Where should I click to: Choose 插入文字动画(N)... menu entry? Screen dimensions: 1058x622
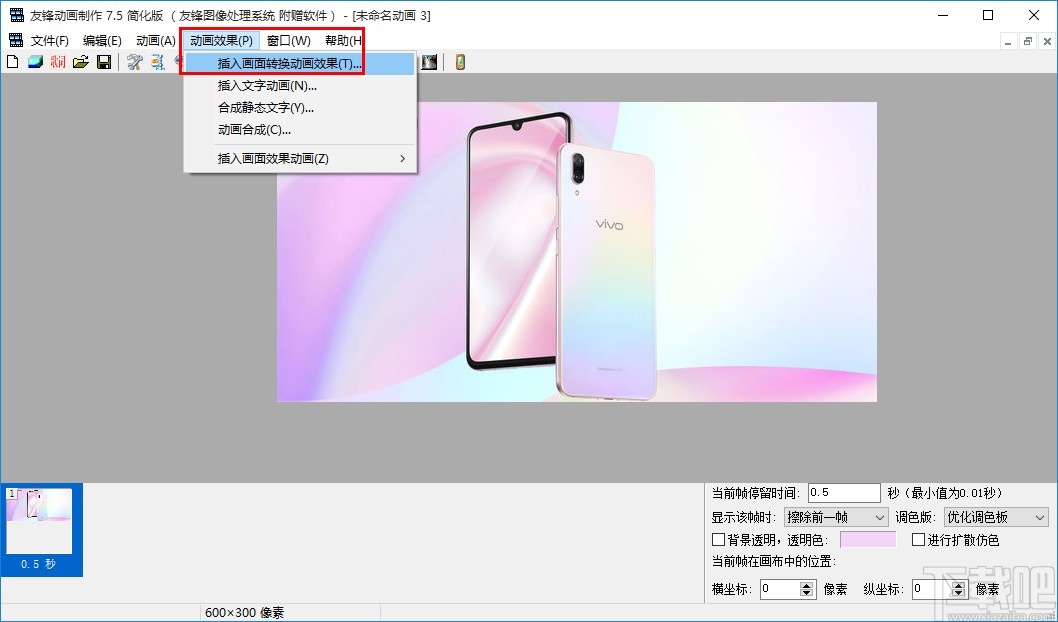tap(300, 86)
